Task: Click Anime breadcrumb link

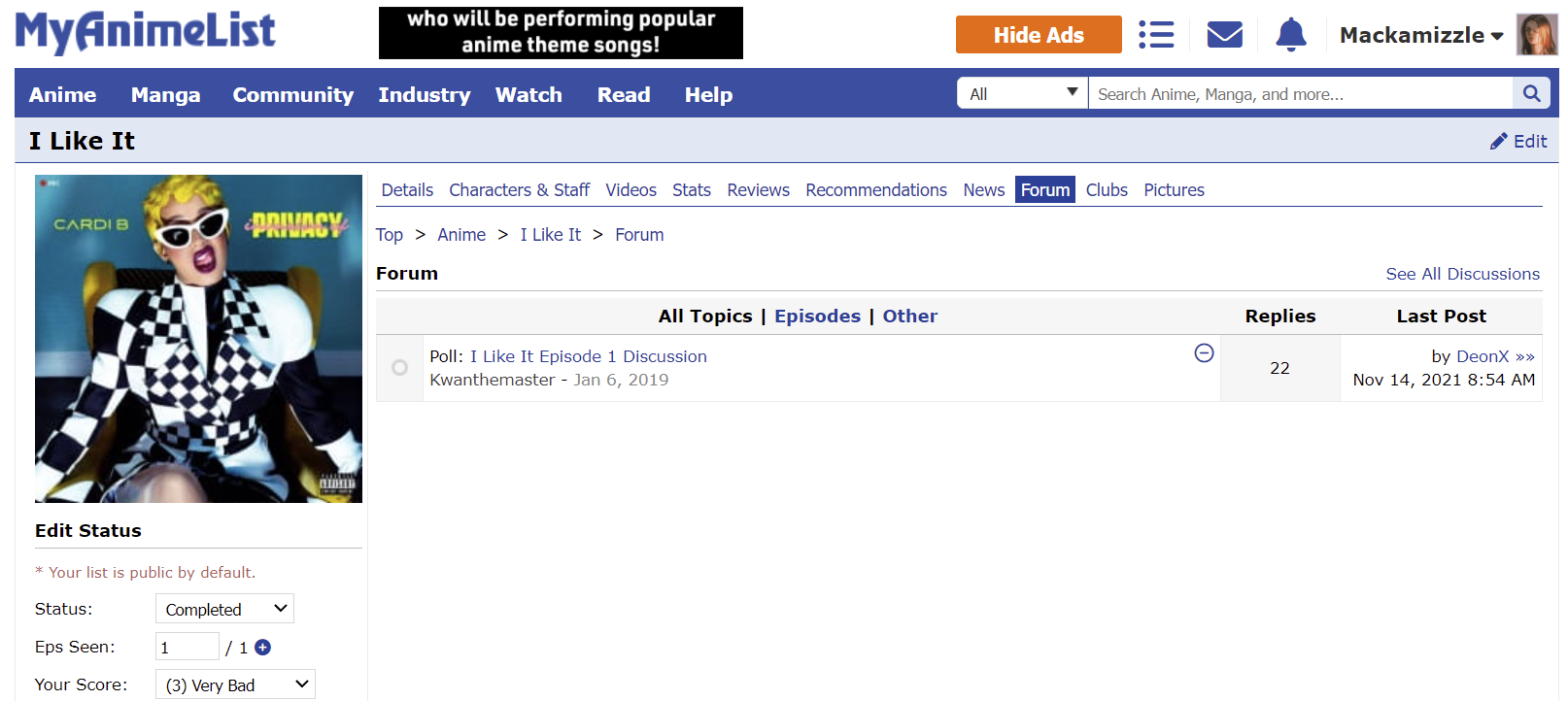Action: (x=461, y=235)
